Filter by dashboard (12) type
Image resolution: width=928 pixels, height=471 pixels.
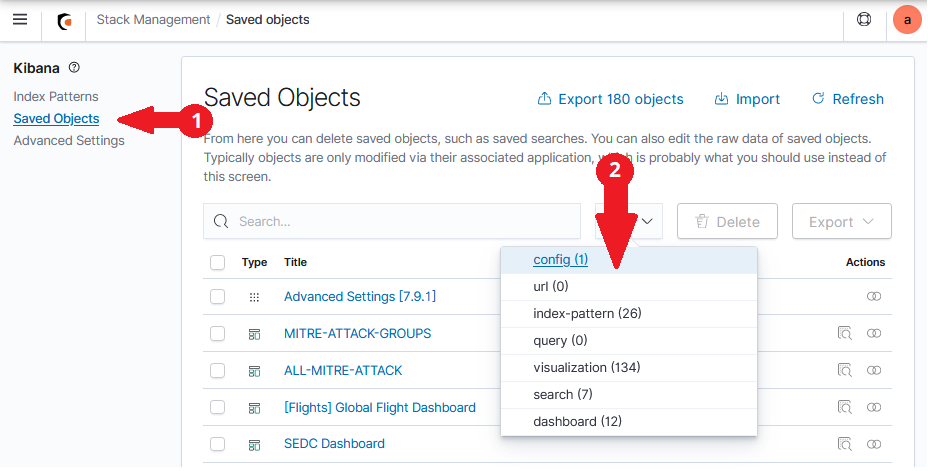629,422
